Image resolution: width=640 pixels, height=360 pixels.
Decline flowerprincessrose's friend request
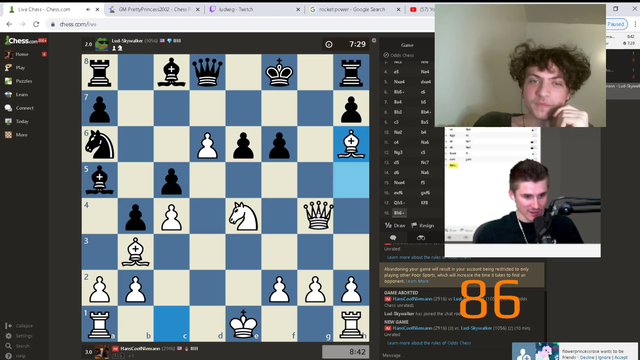(587, 357)
